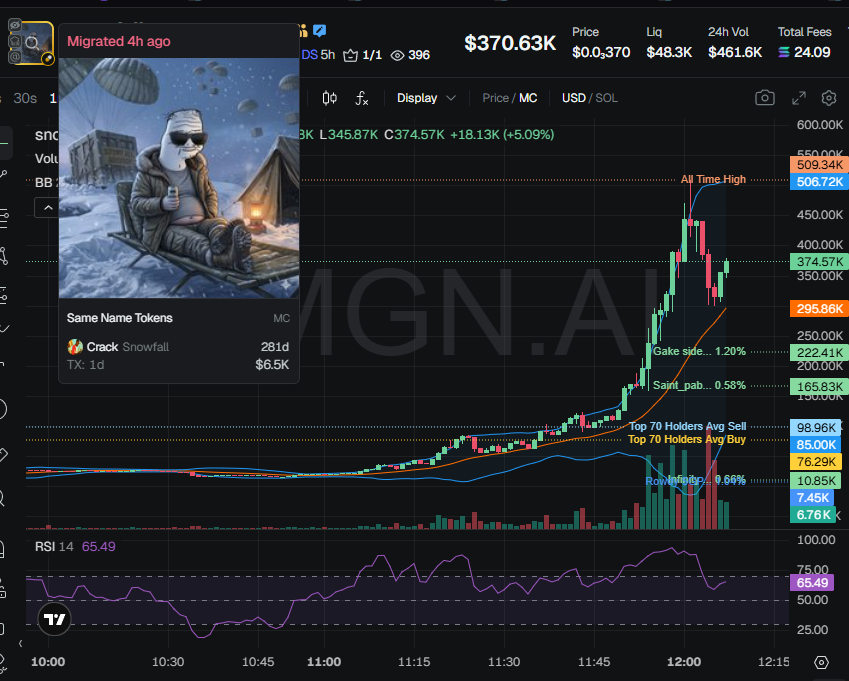Click the purple 65.49 RSI value tag
The height and width of the screenshot is (681, 849).
pyautogui.click(x=812, y=583)
